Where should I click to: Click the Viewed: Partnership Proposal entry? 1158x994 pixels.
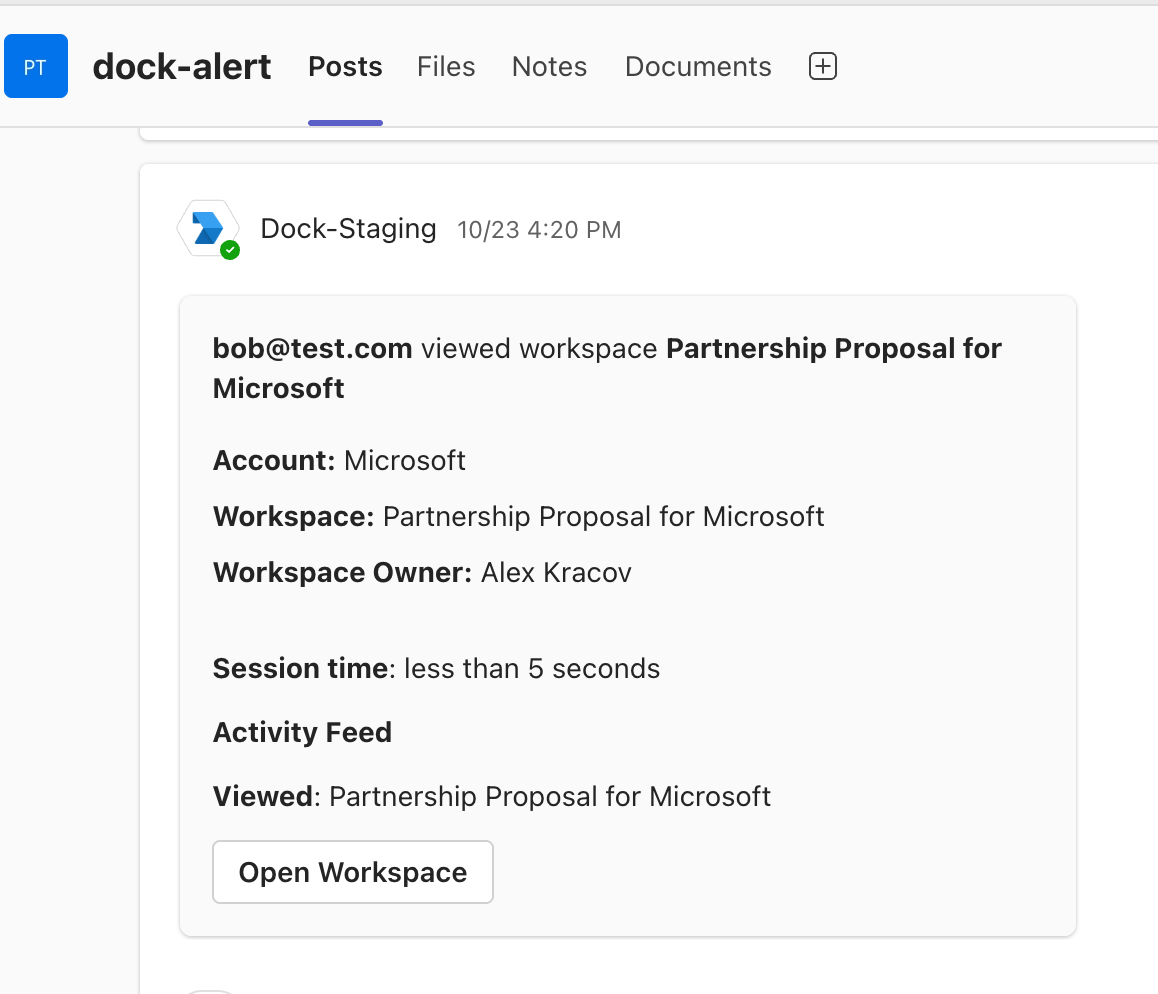click(491, 797)
